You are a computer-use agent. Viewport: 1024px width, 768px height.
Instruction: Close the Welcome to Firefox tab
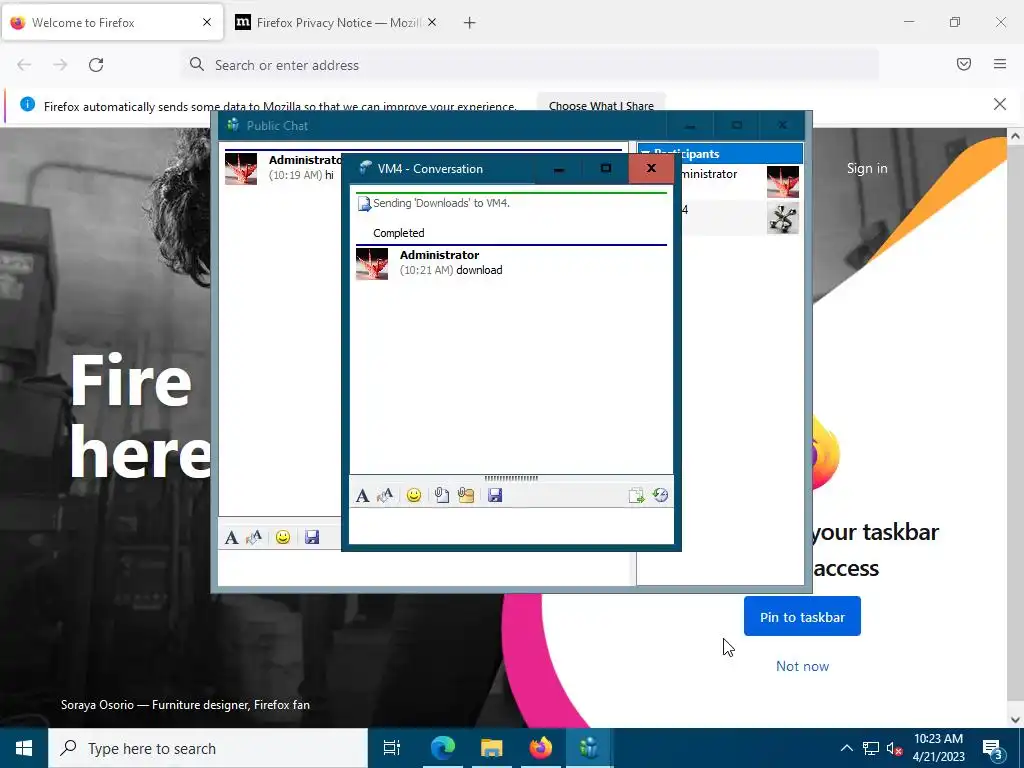point(207,22)
